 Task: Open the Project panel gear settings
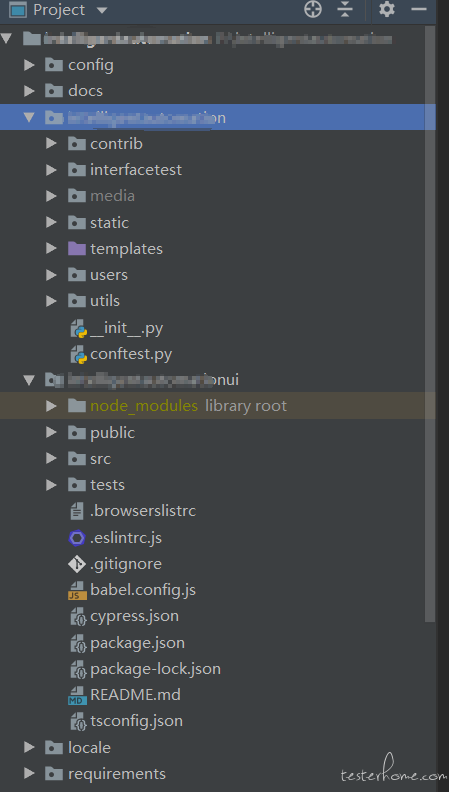[x=387, y=9]
